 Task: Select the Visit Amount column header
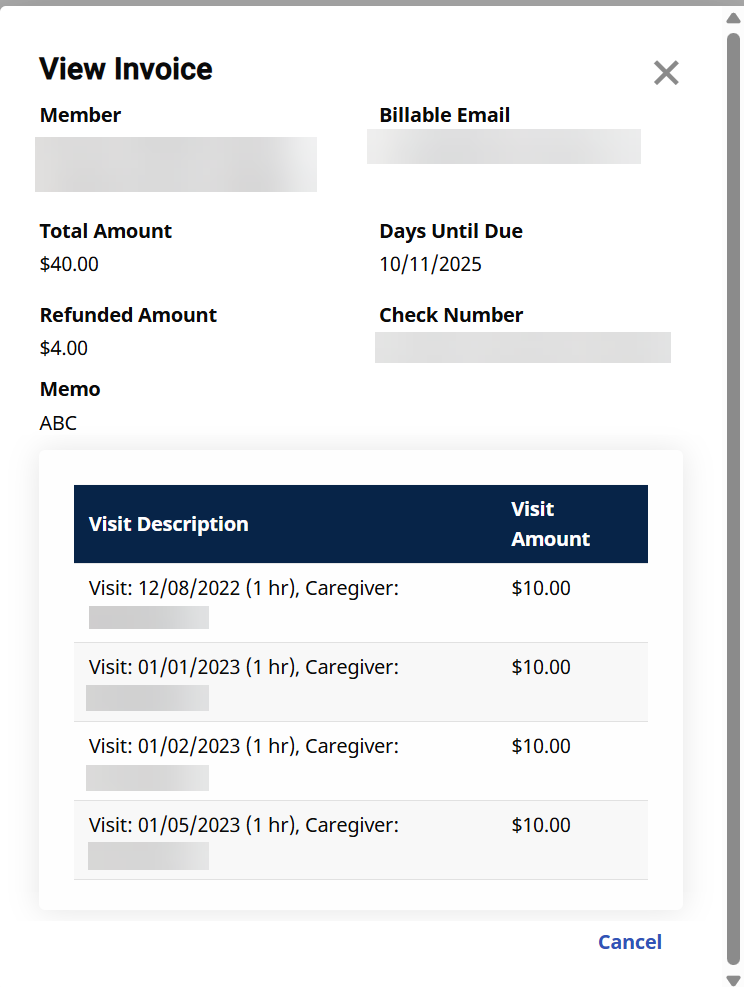tap(550, 524)
